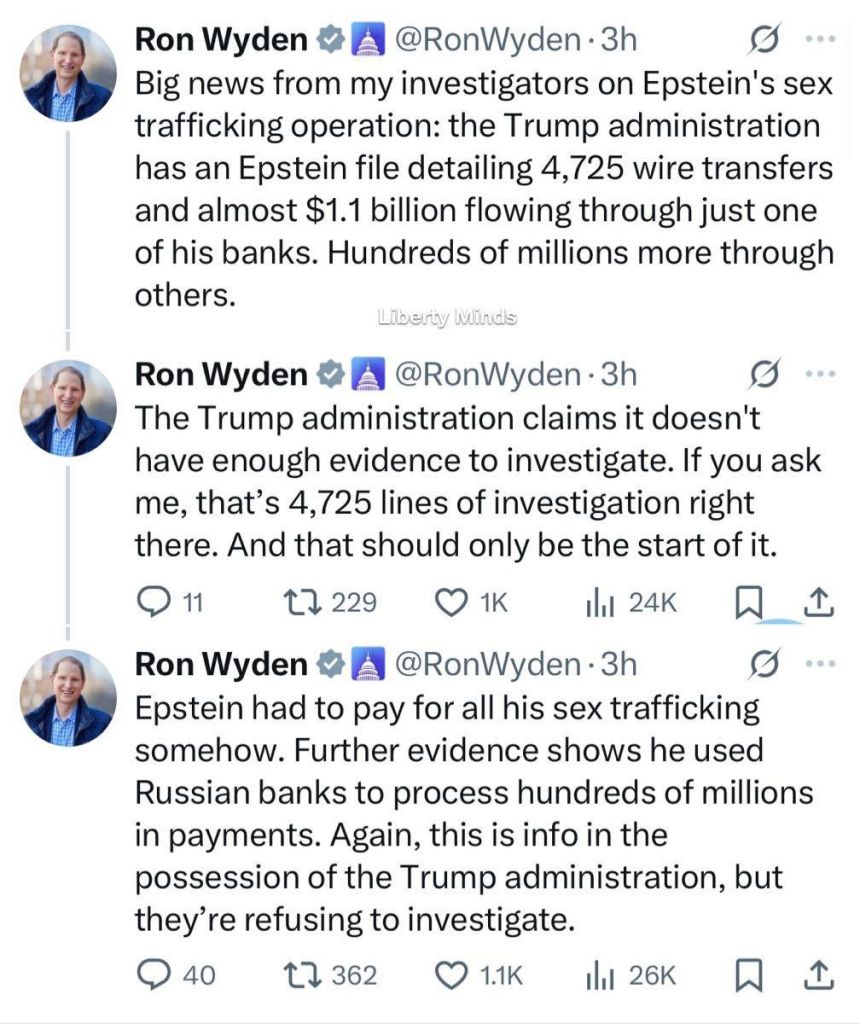Open more options on the first tweet

tap(821, 39)
